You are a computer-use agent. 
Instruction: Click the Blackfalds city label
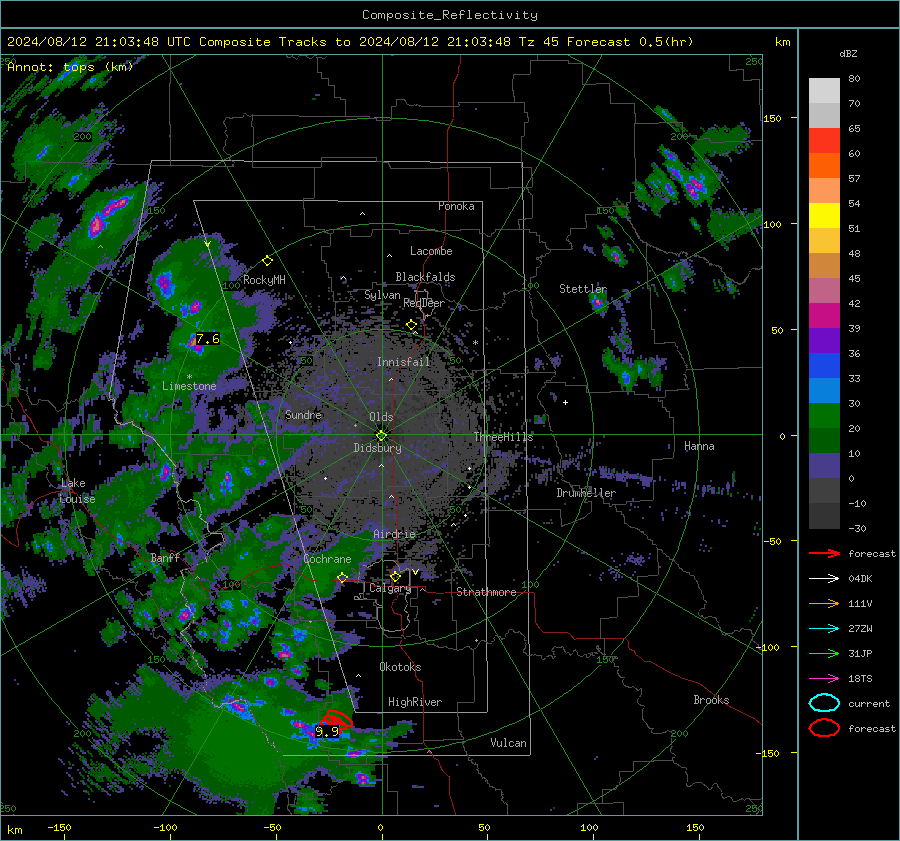(x=425, y=277)
